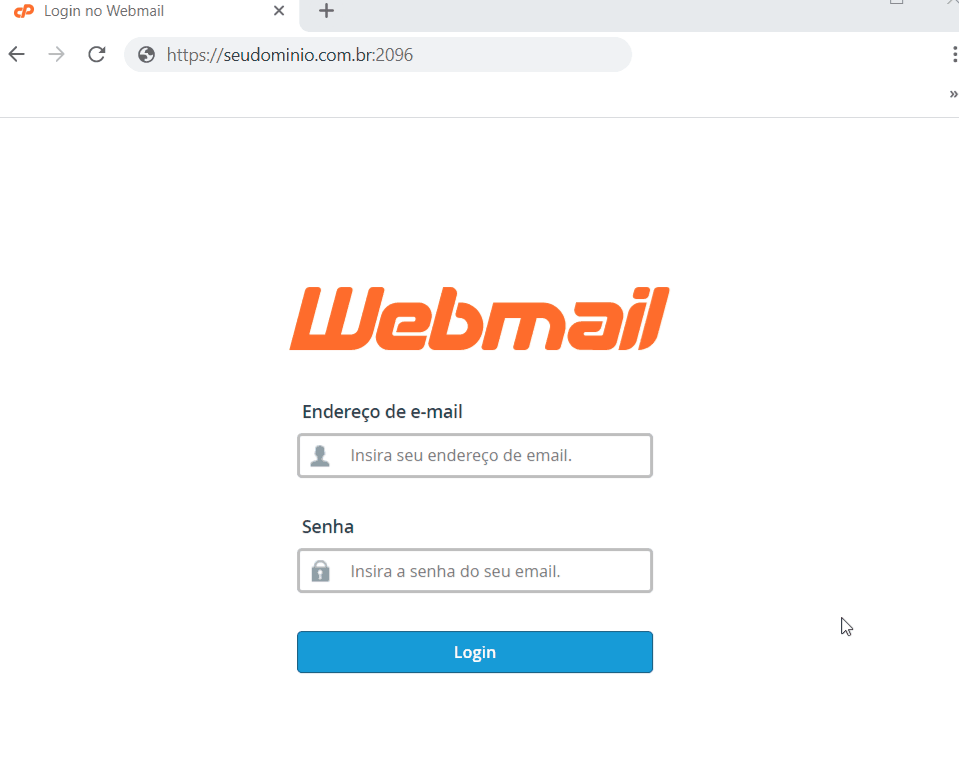
Task: Open the browser three-dot menu
Action: [x=954, y=54]
